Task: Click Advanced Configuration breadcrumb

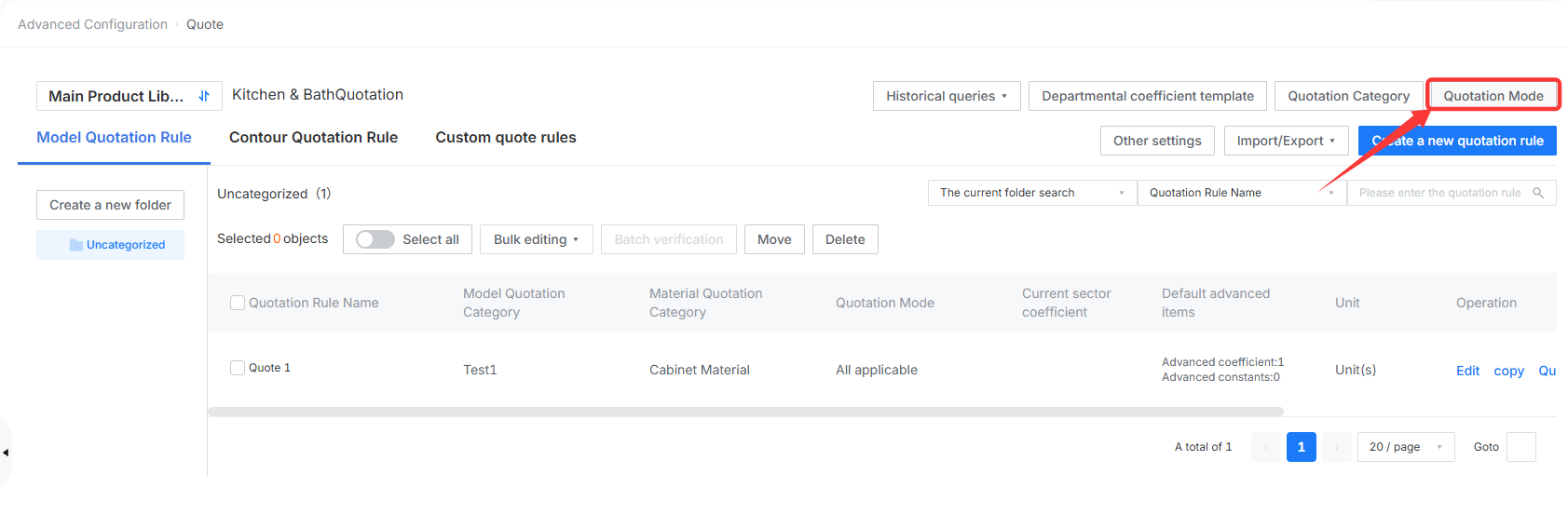Action: pos(92,24)
